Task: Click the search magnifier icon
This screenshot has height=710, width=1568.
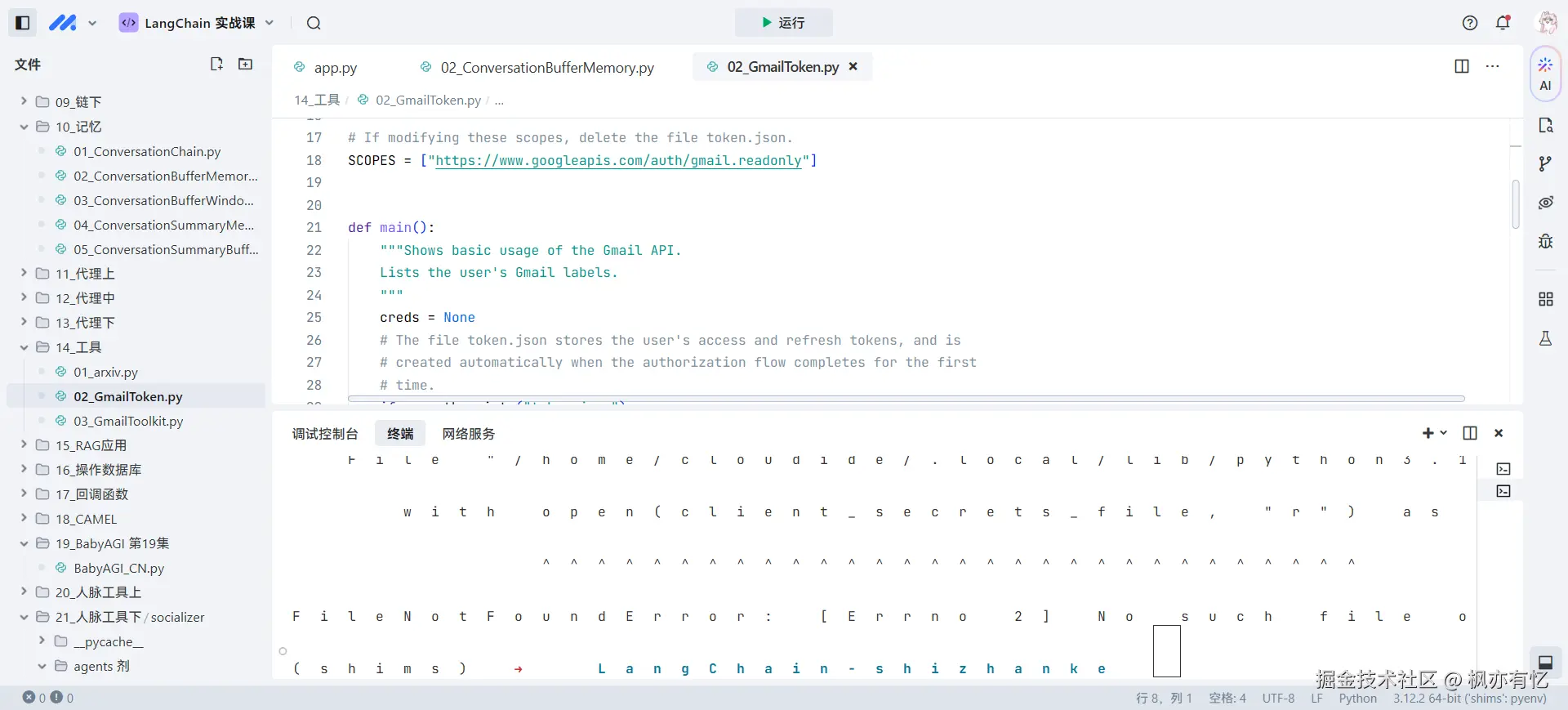Action: [x=314, y=23]
